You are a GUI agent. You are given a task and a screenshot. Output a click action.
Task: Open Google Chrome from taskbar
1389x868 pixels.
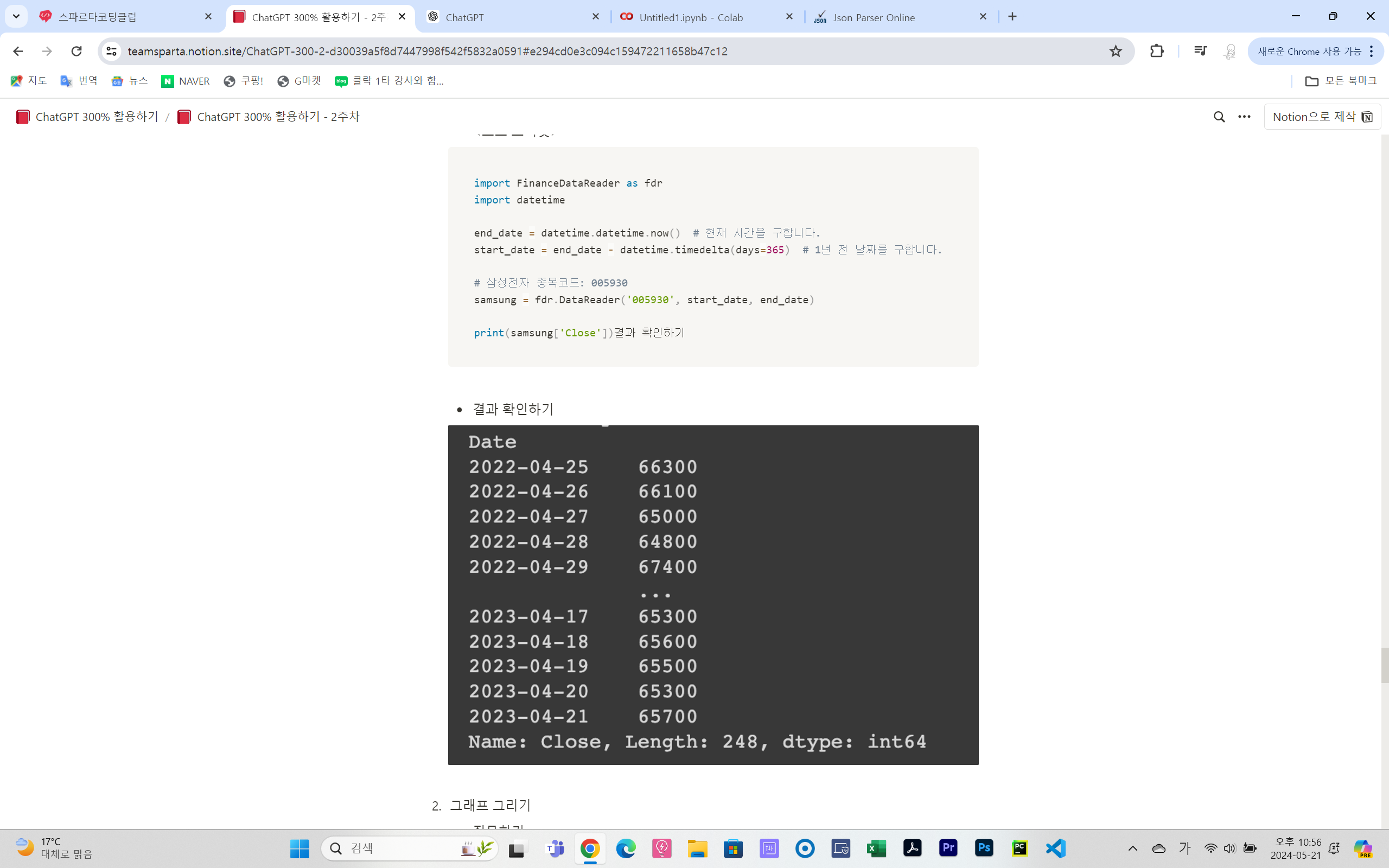[x=590, y=848]
